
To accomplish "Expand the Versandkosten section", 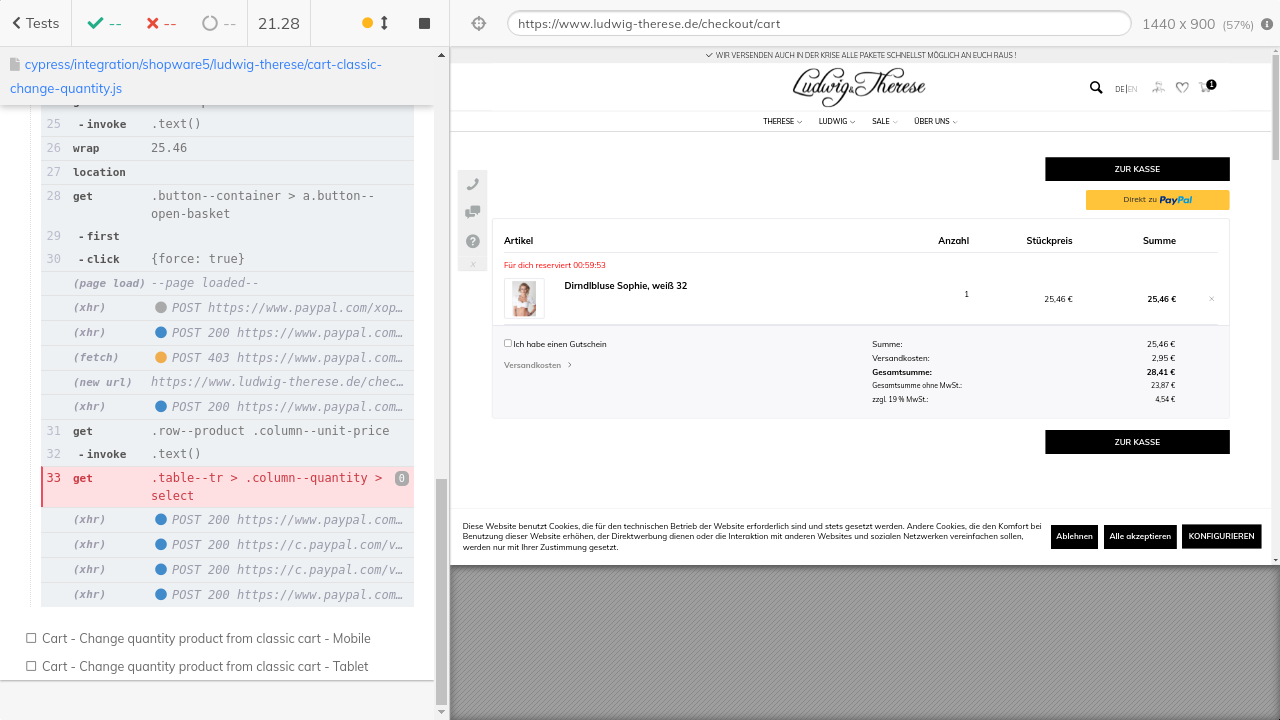I will pyautogui.click(x=538, y=365).
